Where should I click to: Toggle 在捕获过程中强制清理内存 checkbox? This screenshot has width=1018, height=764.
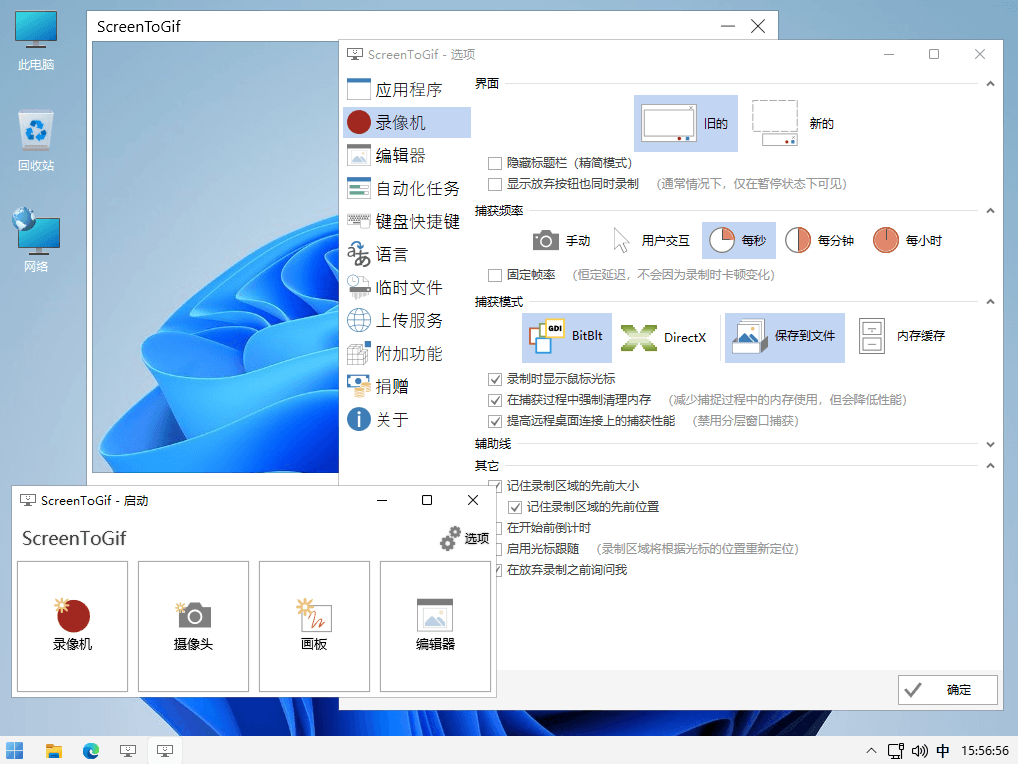pyautogui.click(x=495, y=400)
